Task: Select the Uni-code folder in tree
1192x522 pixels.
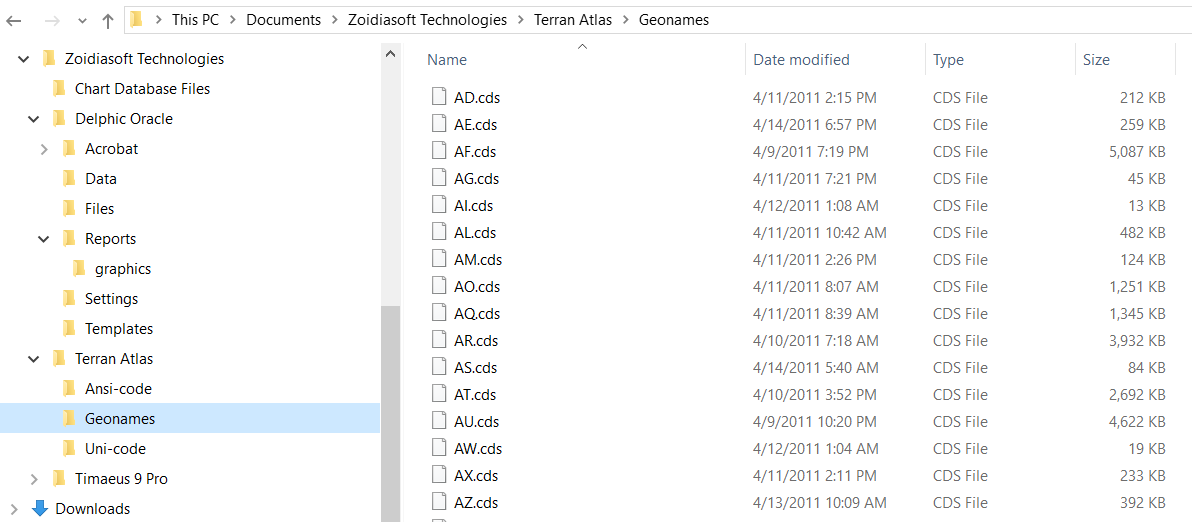Action: (x=116, y=449)
